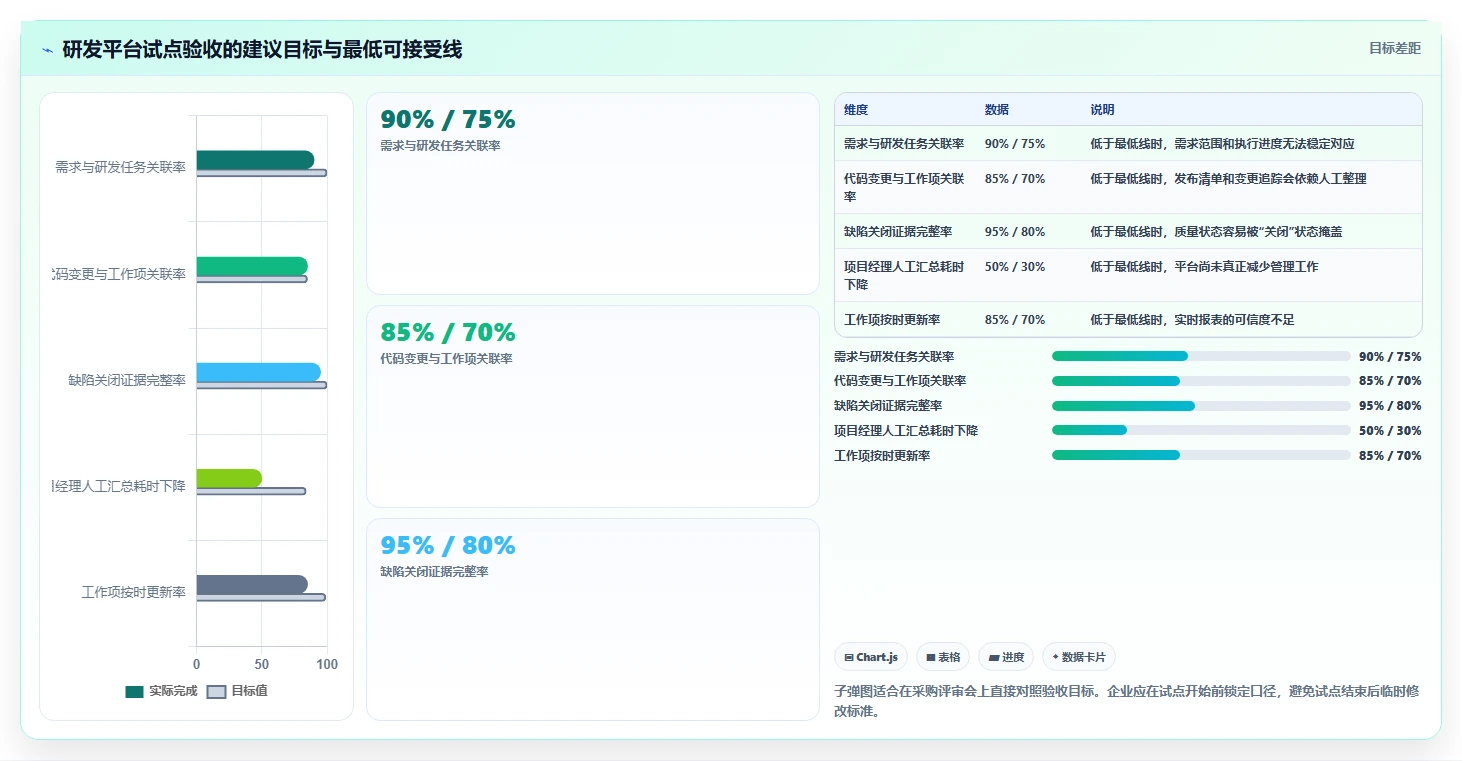
Task: Click the 数据卡片 tag
Action: click(1079, 657)
